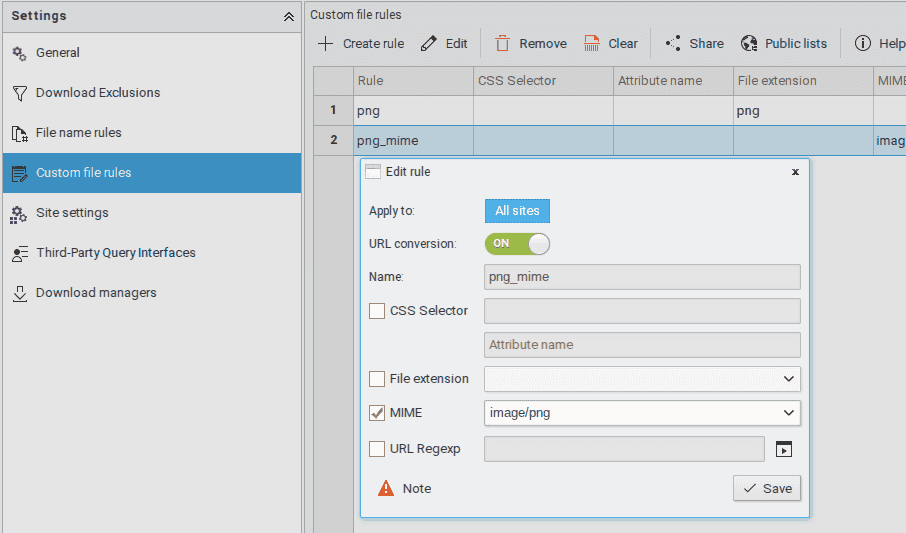Image resolution: width=906 pixels, height=533 pixels.
Task: Select the 'png_mime' rule name cell
Action: click(413, 140)
